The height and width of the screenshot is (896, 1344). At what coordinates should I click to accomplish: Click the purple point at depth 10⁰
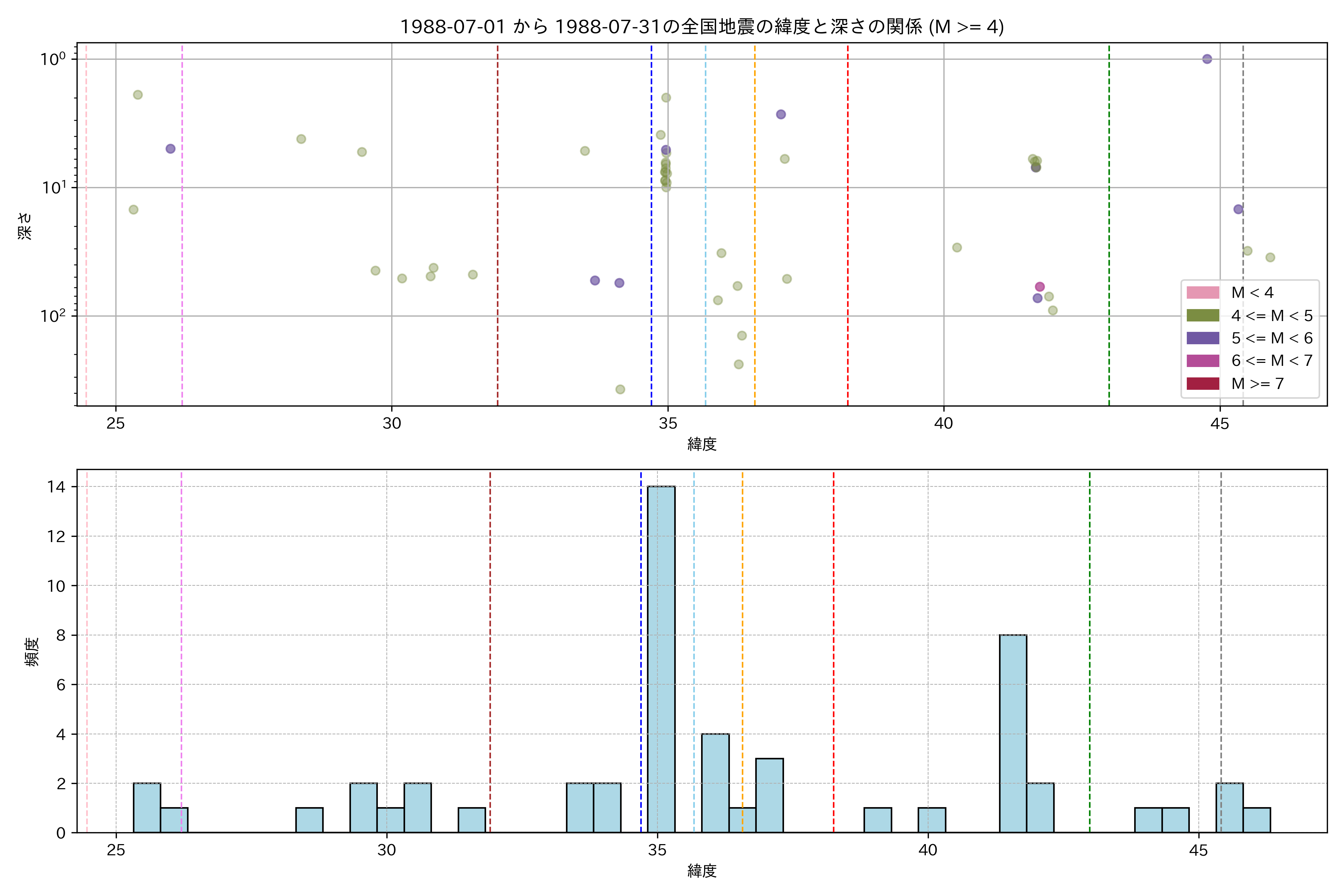(x=1207, y=59)
